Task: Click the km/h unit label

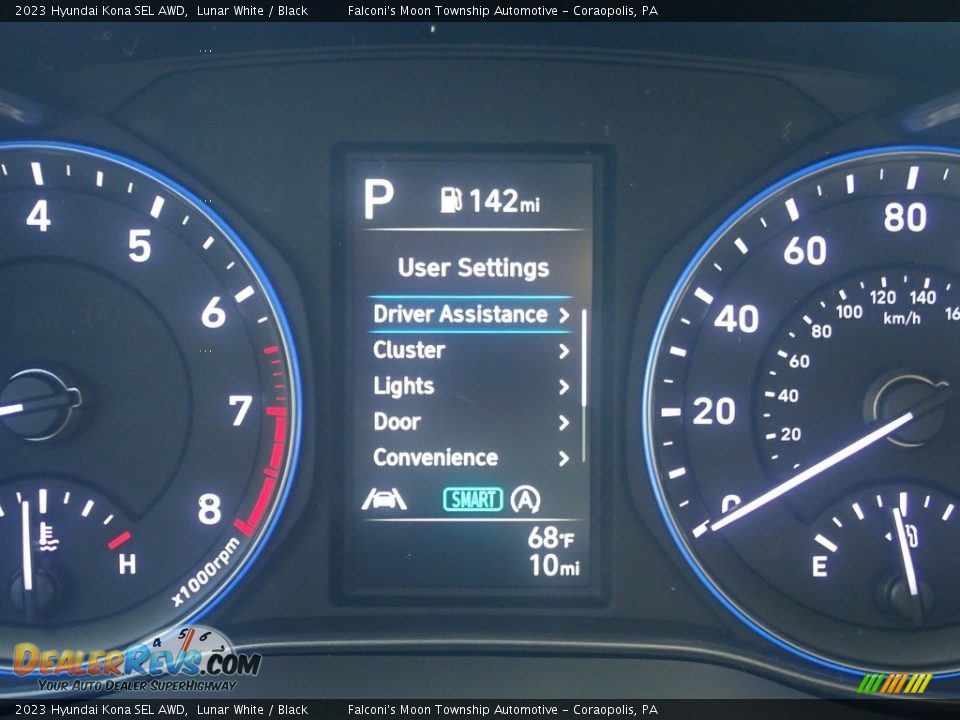Action: tap(902, 318)
